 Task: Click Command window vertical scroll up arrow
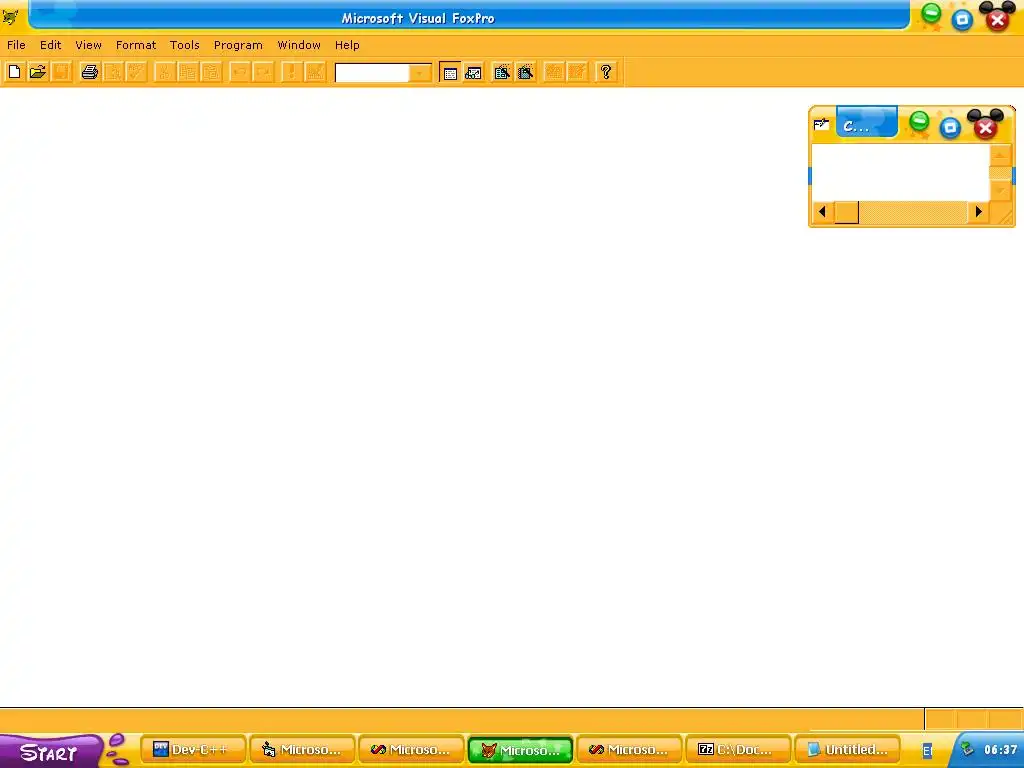pos(1000,154)
